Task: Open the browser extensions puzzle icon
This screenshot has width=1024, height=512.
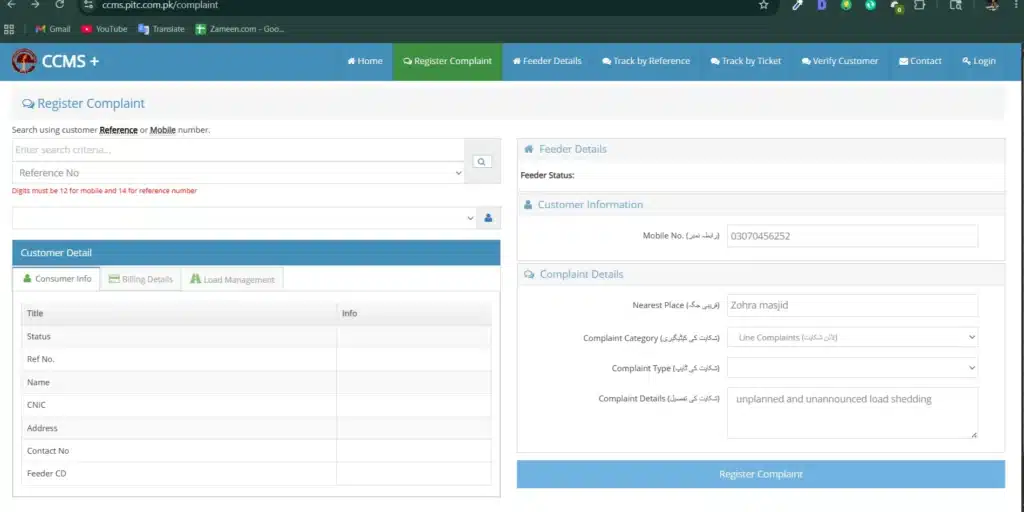Action: (920, 5)
